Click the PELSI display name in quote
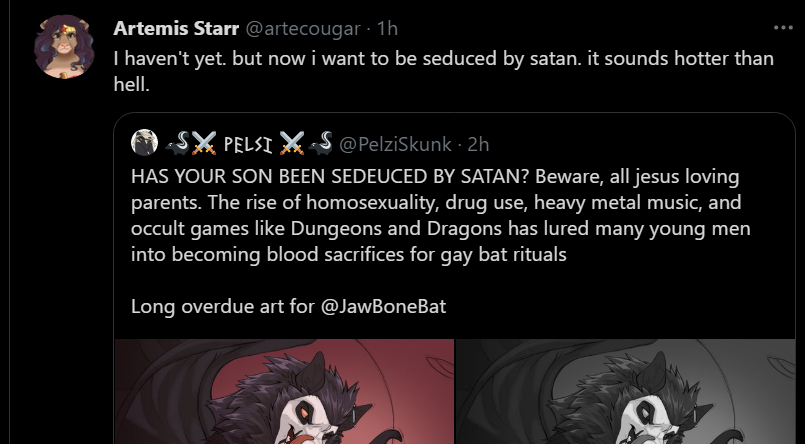 pos(248,144)
